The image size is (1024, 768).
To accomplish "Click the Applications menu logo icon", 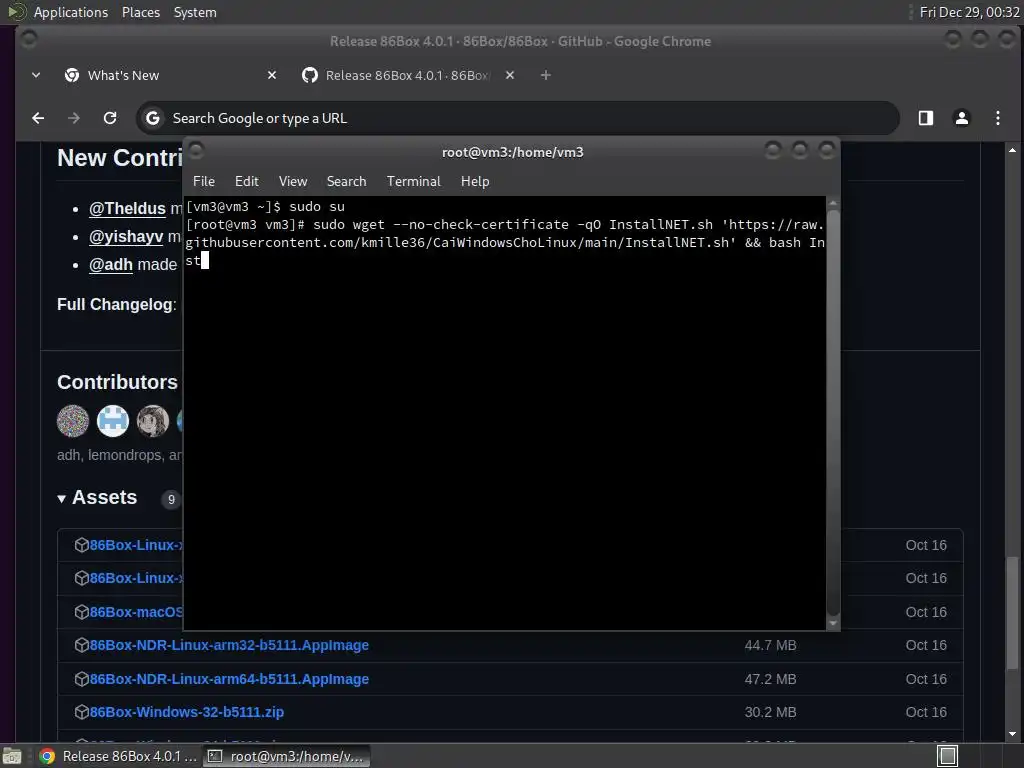I will 17,12.
